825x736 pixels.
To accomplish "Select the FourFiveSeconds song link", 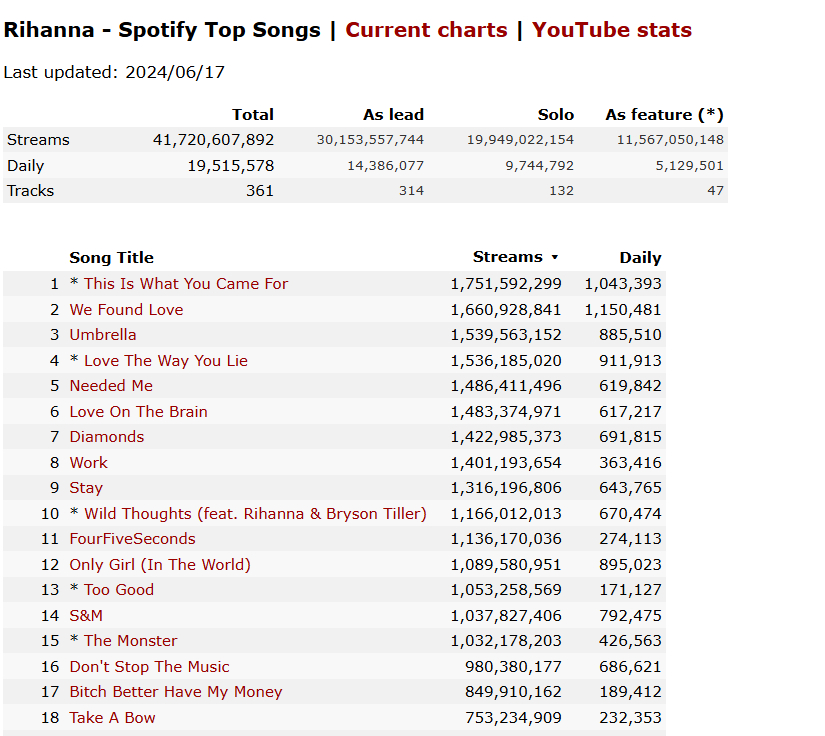I will point(133,539).
